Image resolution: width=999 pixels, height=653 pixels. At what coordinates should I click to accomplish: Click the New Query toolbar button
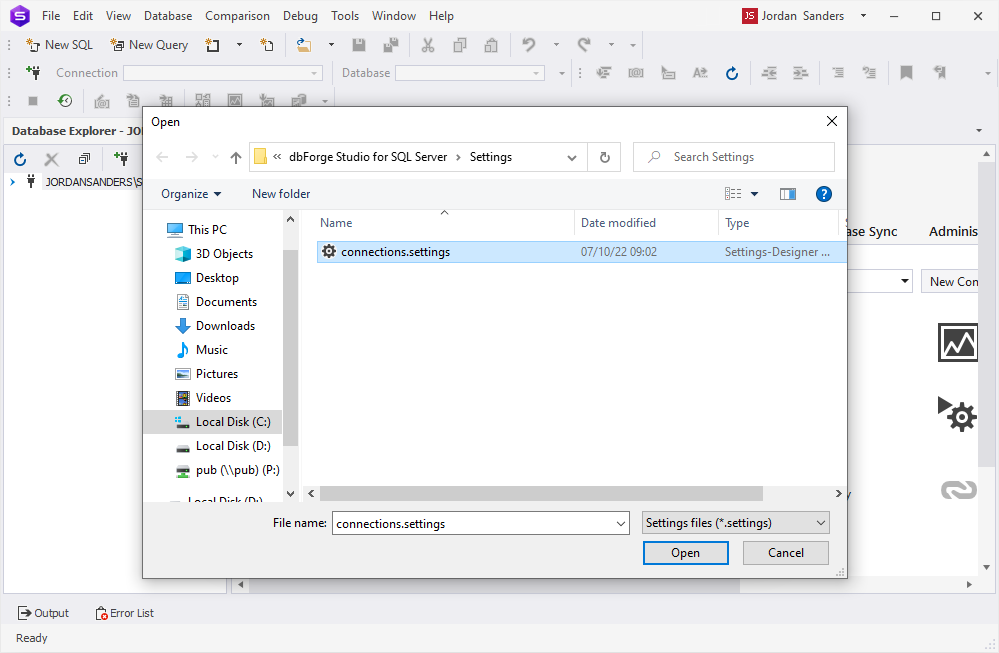(x=149, y=45)
